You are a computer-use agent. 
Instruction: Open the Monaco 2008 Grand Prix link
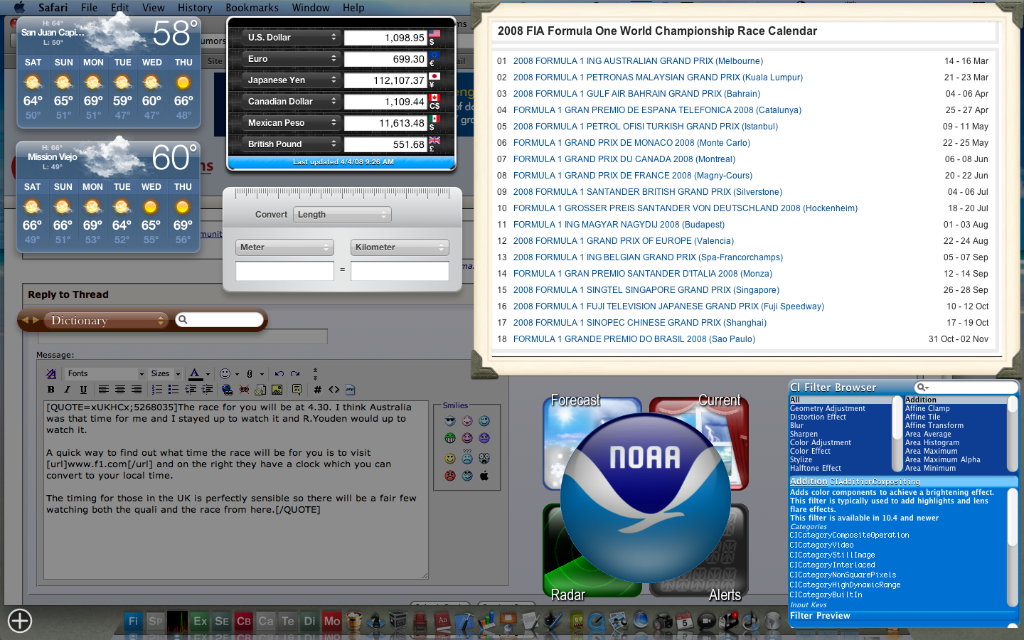[632, 142]
